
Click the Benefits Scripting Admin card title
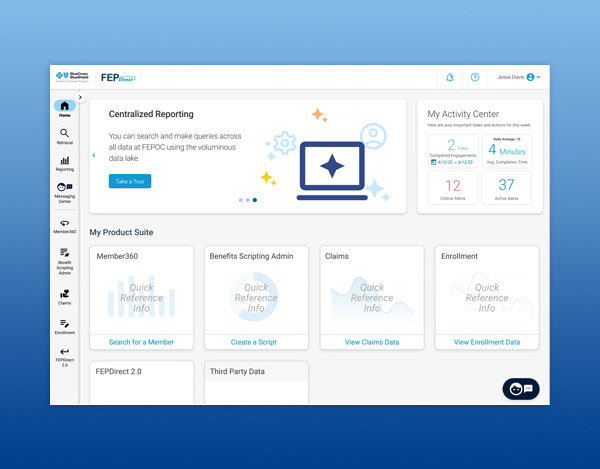(x=251, y=256)
